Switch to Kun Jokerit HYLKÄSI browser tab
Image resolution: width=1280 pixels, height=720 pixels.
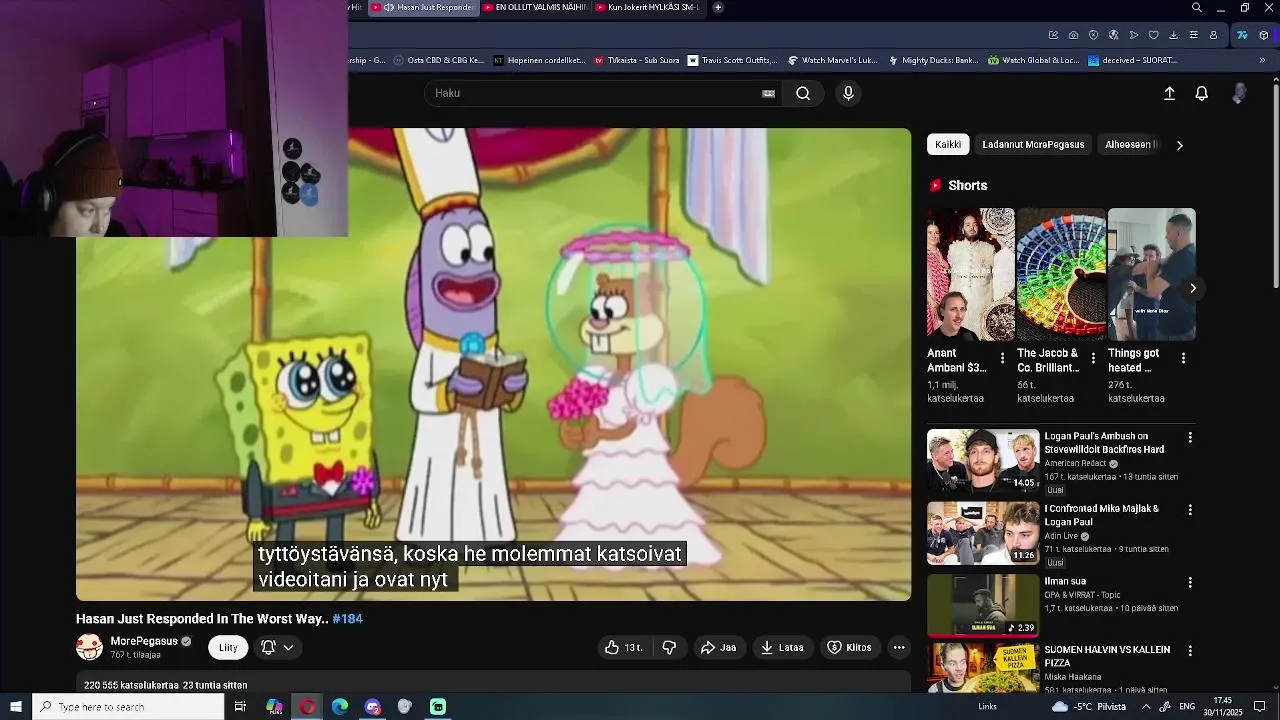[x=646, y=7]
